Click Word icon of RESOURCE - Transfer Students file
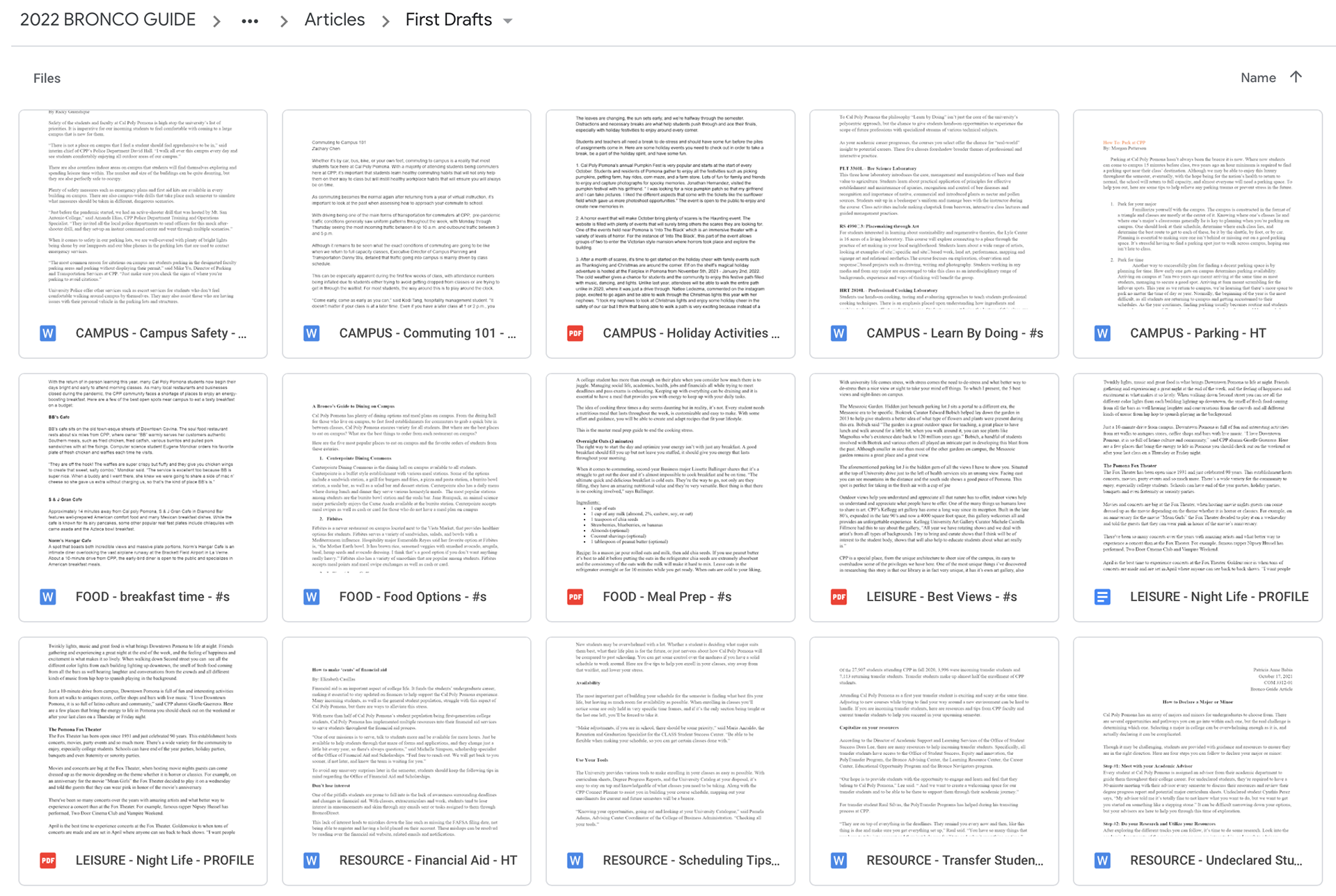The image size is (1336, 896). (839, 861)
